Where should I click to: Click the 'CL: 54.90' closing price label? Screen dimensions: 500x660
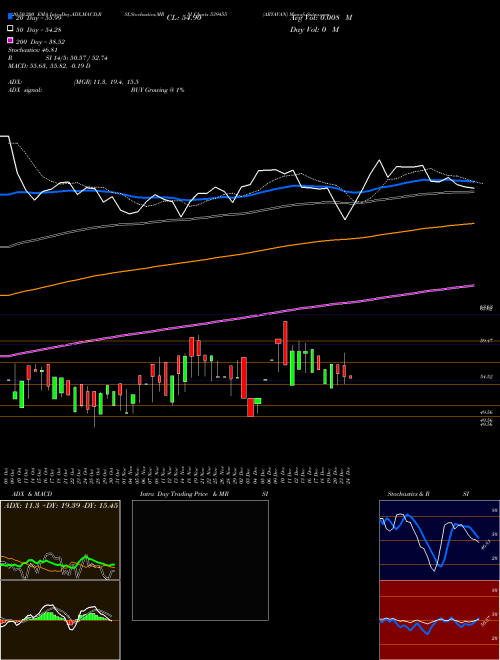pos(184,18)
